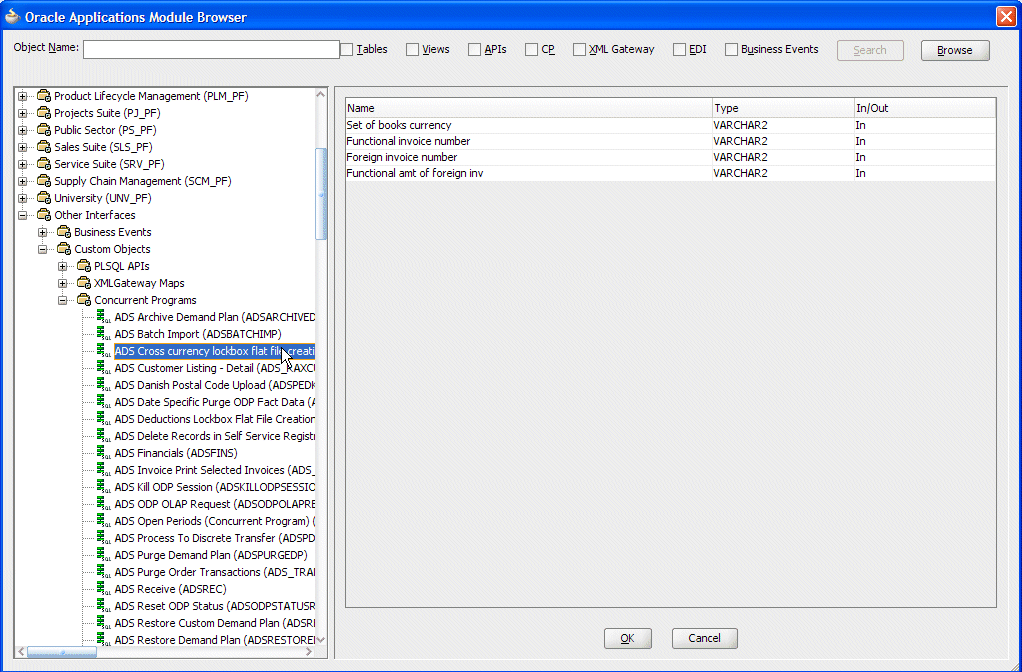This screenshot has width=1022, height=672.
Task: Click the ADS Batch Import program icon
Action: coord(104,334)
